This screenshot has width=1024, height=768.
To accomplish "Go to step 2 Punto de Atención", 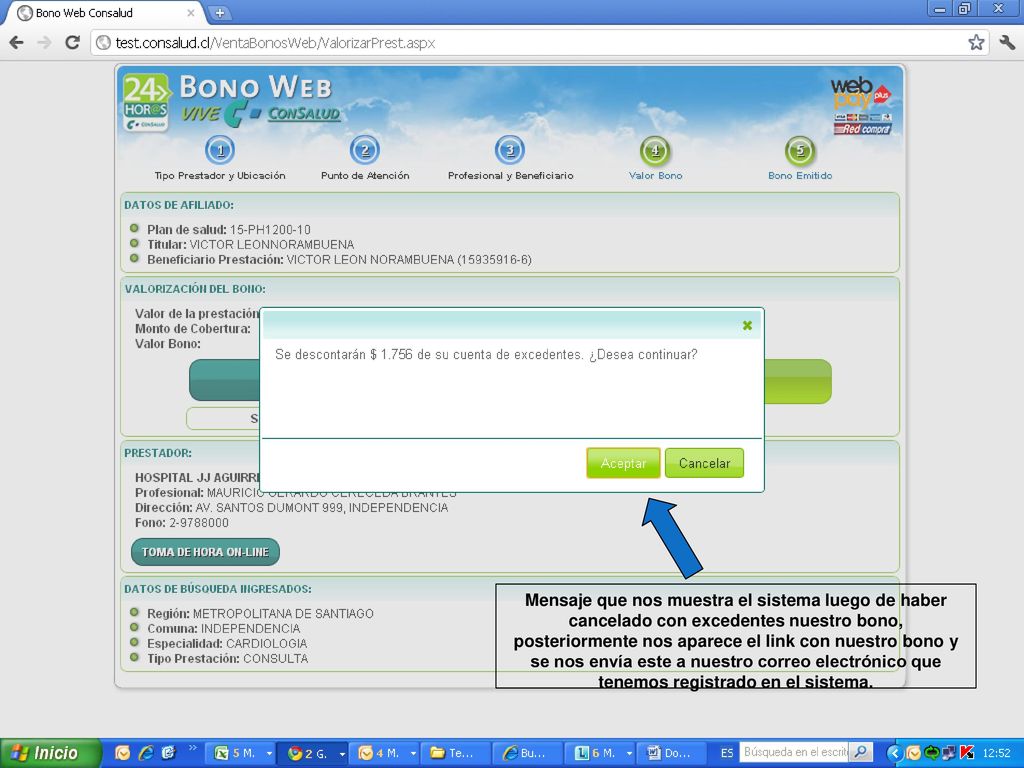I will click(364, 150).
